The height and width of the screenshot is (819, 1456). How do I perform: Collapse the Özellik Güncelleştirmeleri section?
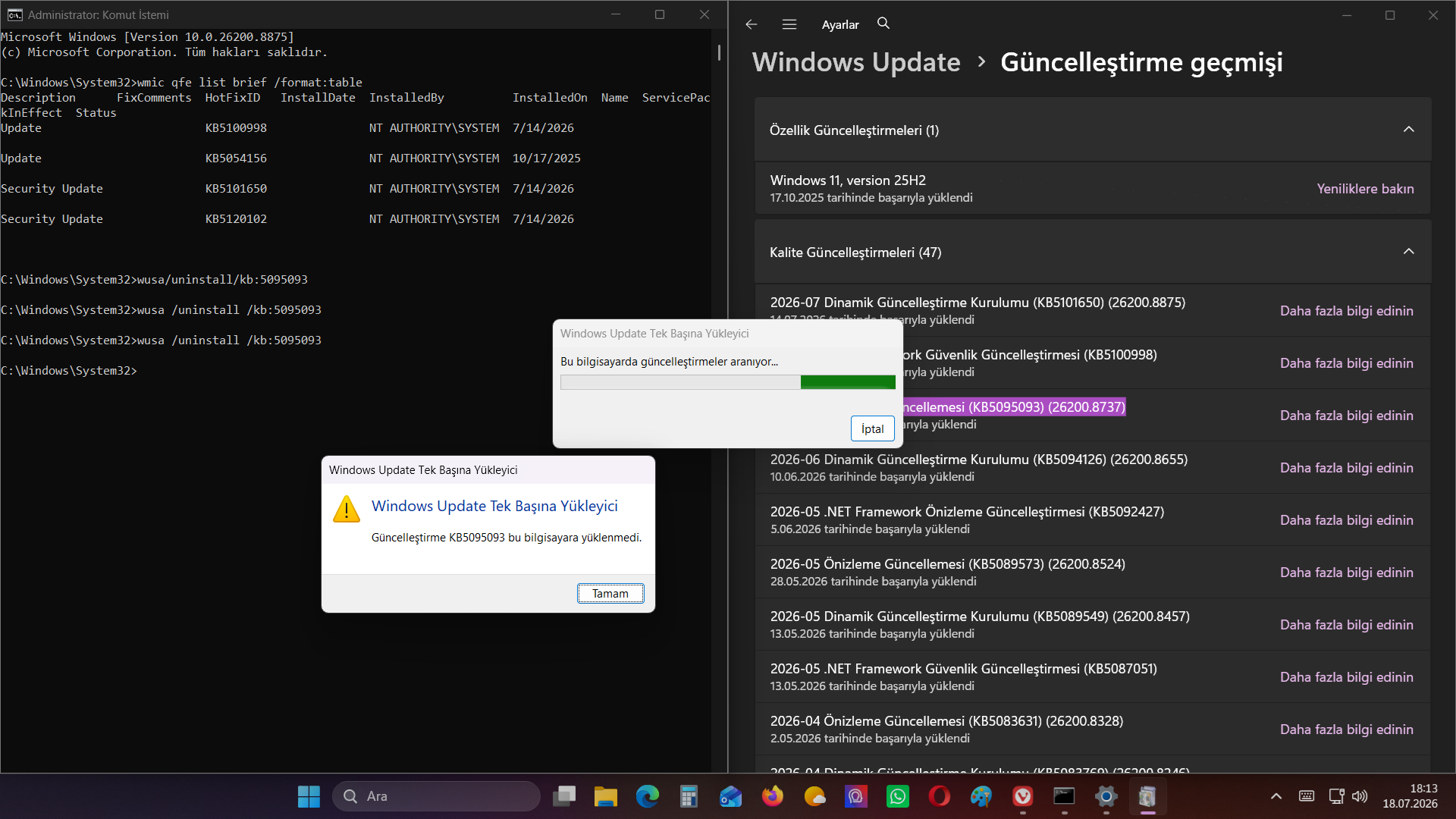coord(1408,130)
